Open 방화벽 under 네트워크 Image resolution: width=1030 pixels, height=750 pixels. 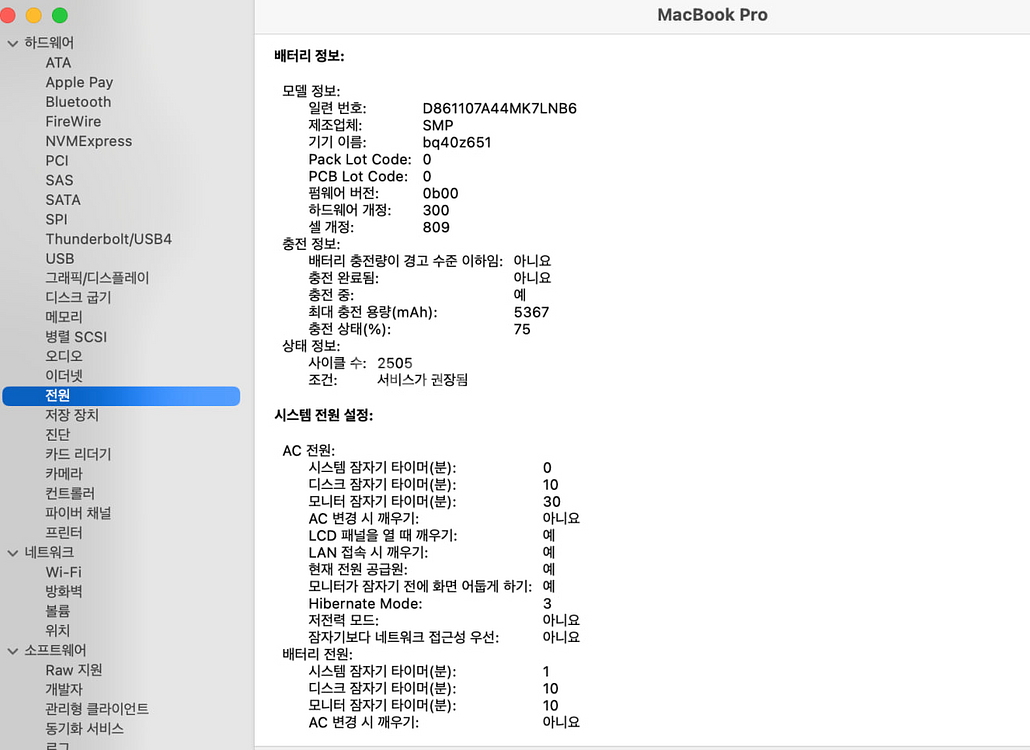[x=64, y=592]
